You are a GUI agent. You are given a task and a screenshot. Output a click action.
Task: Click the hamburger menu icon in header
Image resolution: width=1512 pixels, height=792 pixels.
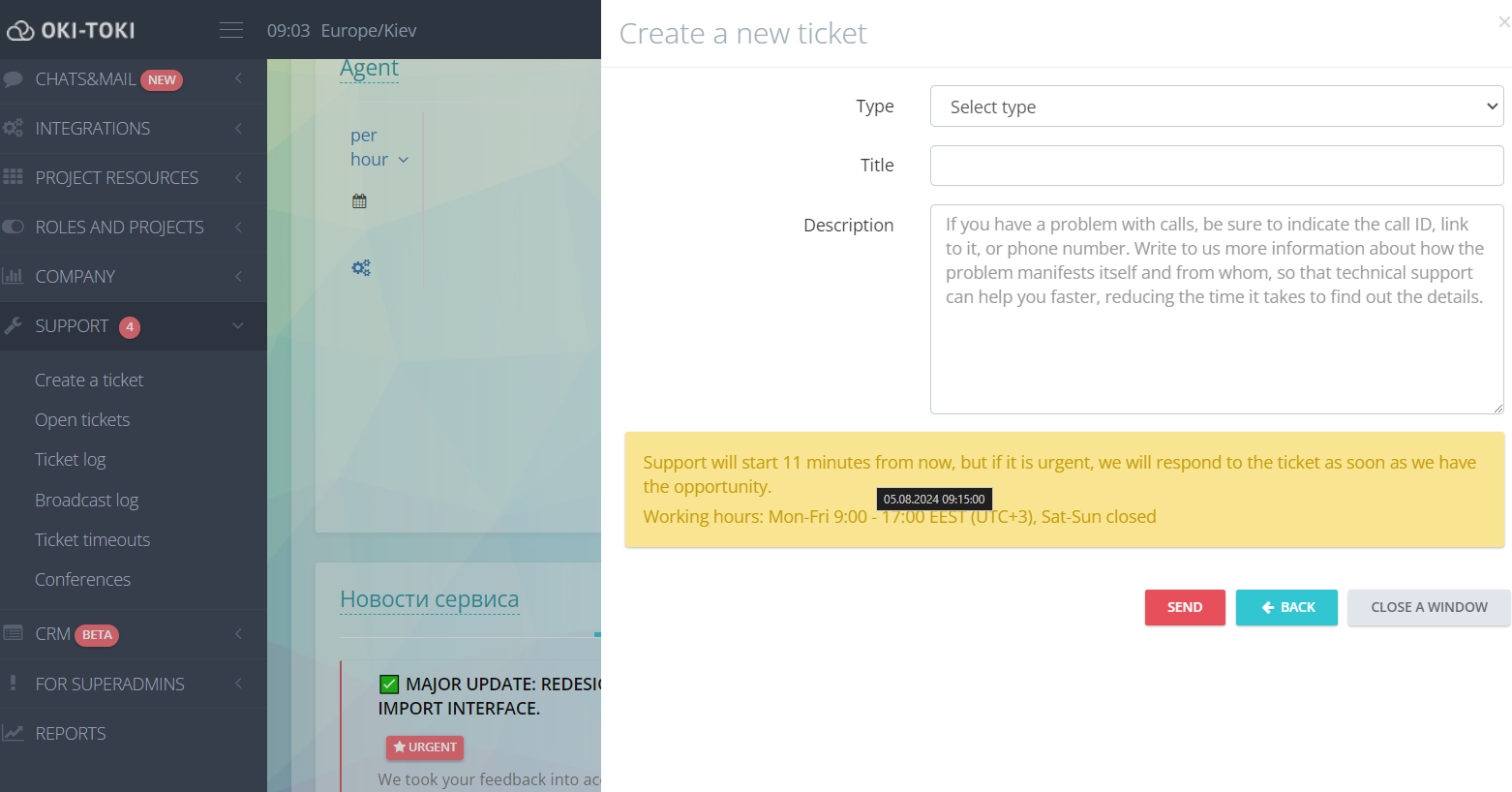(x=231, y=30)
